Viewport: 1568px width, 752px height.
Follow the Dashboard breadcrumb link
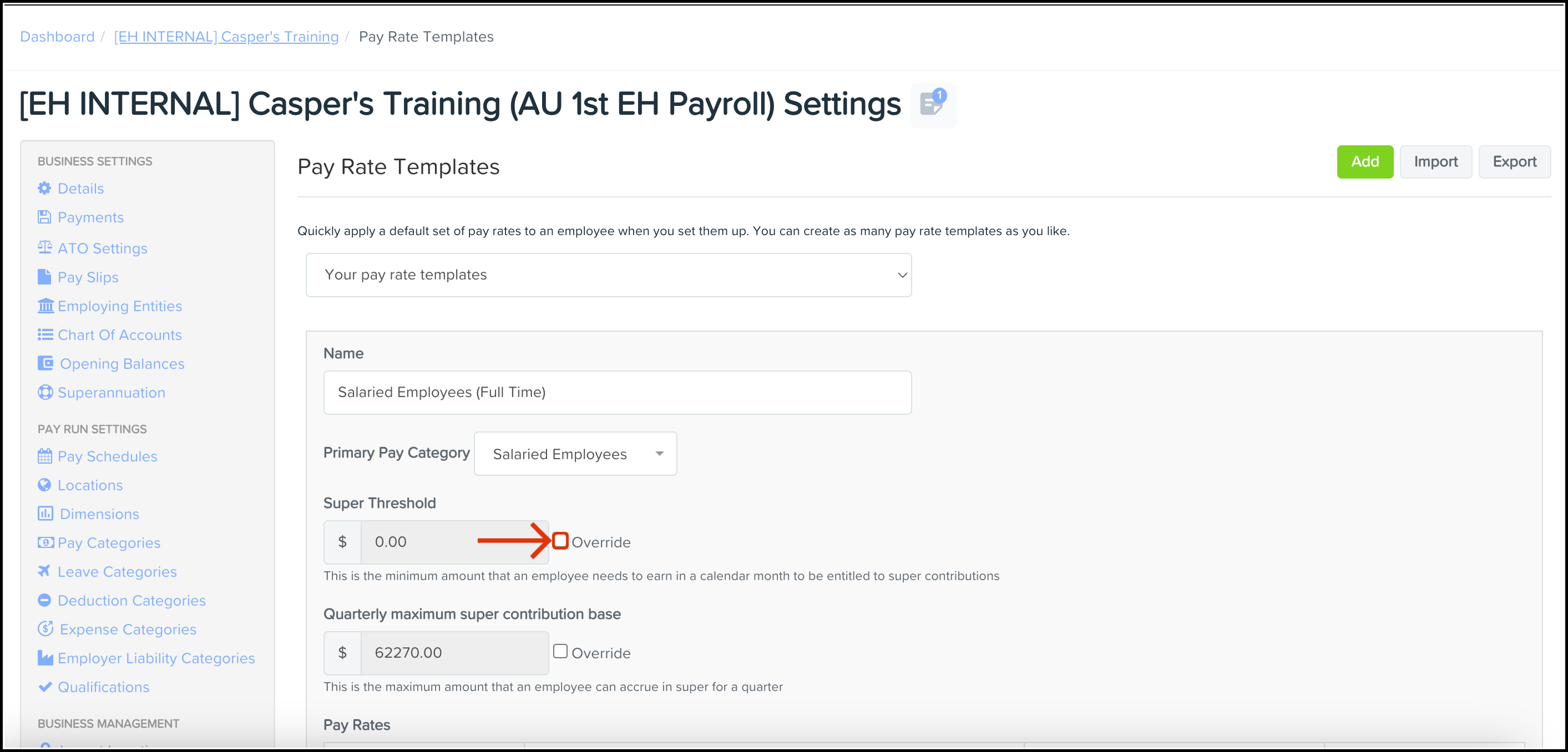tap(57, 37)
